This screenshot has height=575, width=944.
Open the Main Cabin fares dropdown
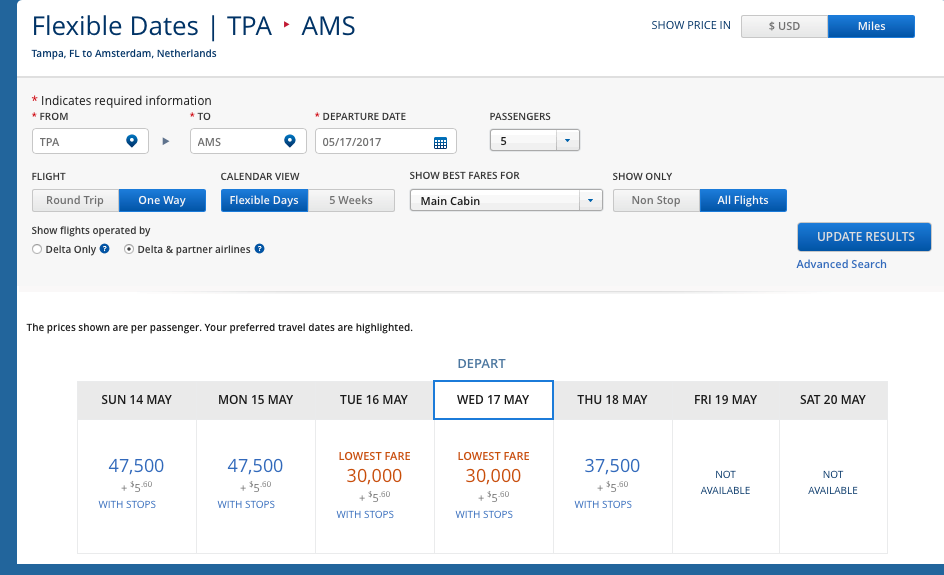tap(506, 200)
